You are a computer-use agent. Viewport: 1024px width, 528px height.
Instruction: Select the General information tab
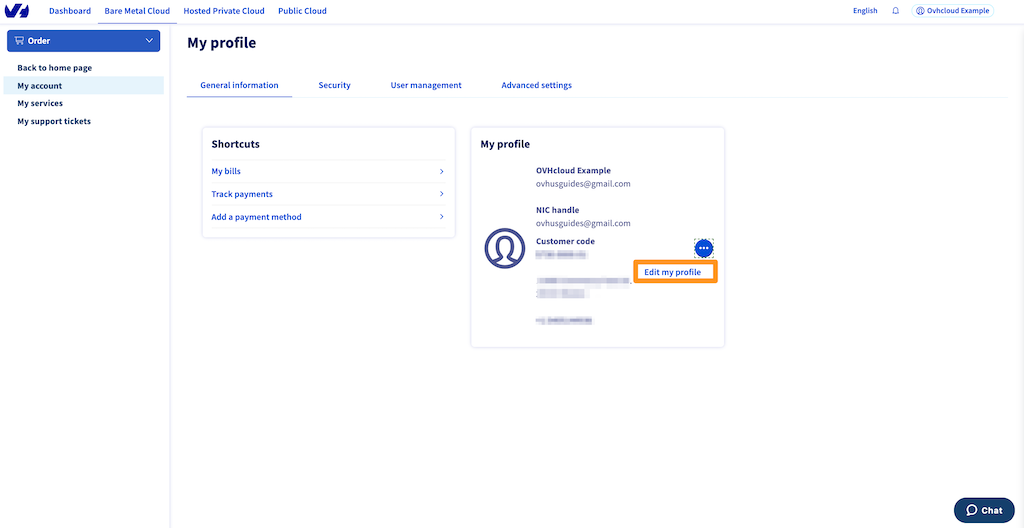[x=239, y=86]
